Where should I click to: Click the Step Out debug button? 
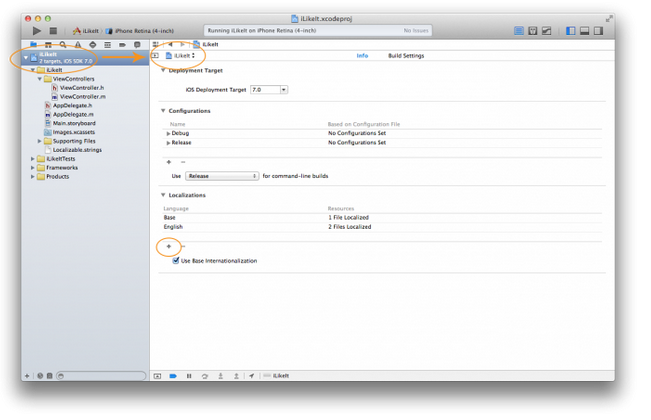tap(236, 376)
